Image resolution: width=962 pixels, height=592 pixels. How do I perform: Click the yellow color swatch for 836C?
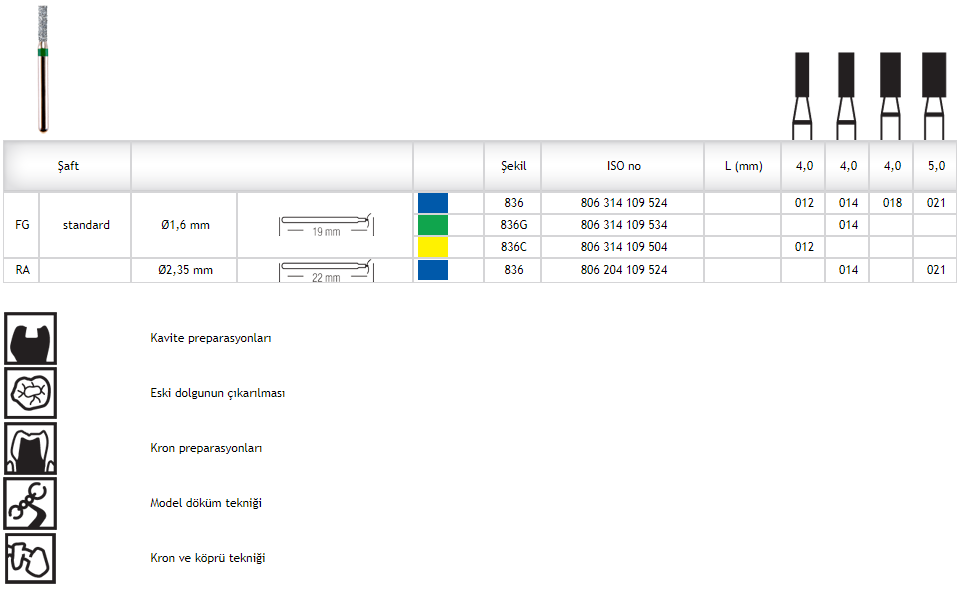[433, 247]
